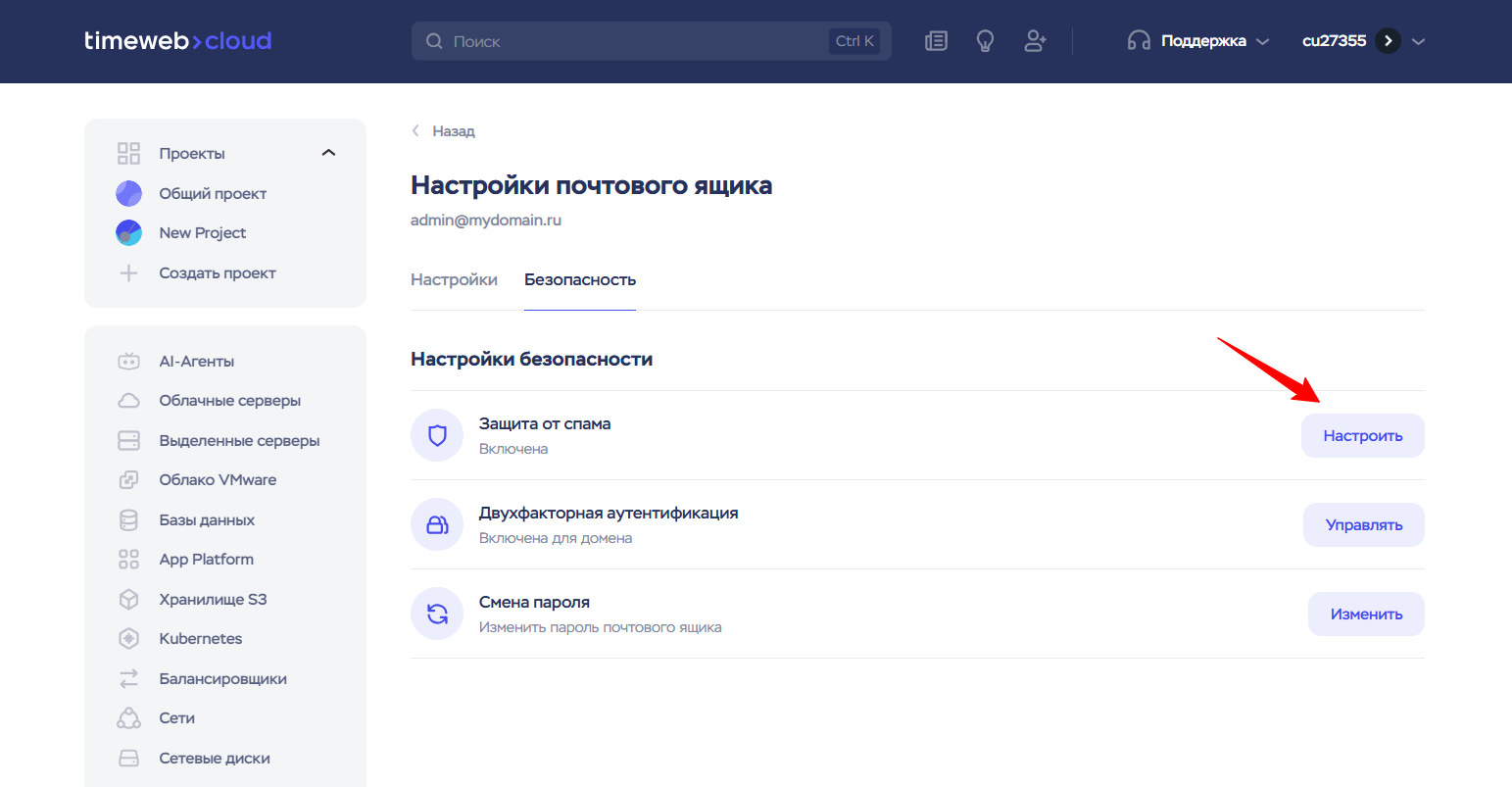Open Облачные серверы cloud section

[x=229, y=401]
